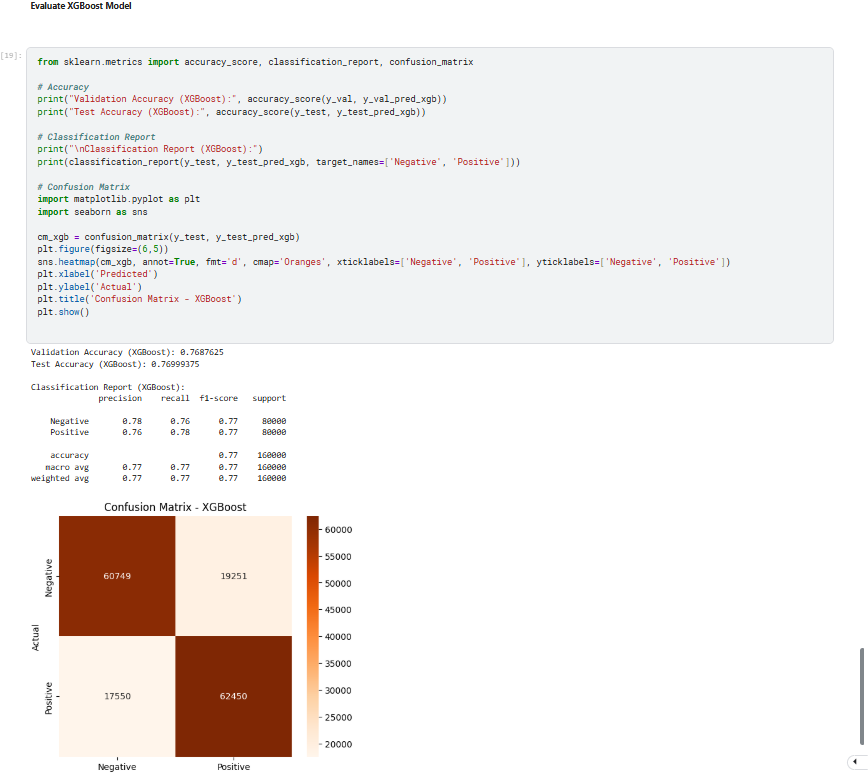This screenshot has width=868, height=773.
Task: Click the heatmap cell showing 60749
Action: coord(117,576)
